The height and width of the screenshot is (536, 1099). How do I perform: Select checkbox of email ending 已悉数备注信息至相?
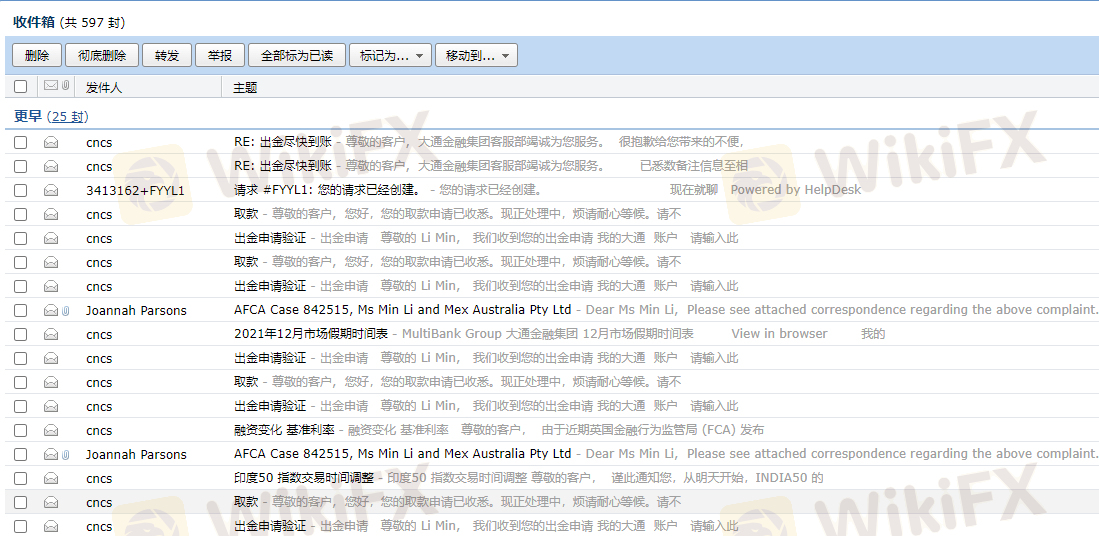click(x=20, y=166)
